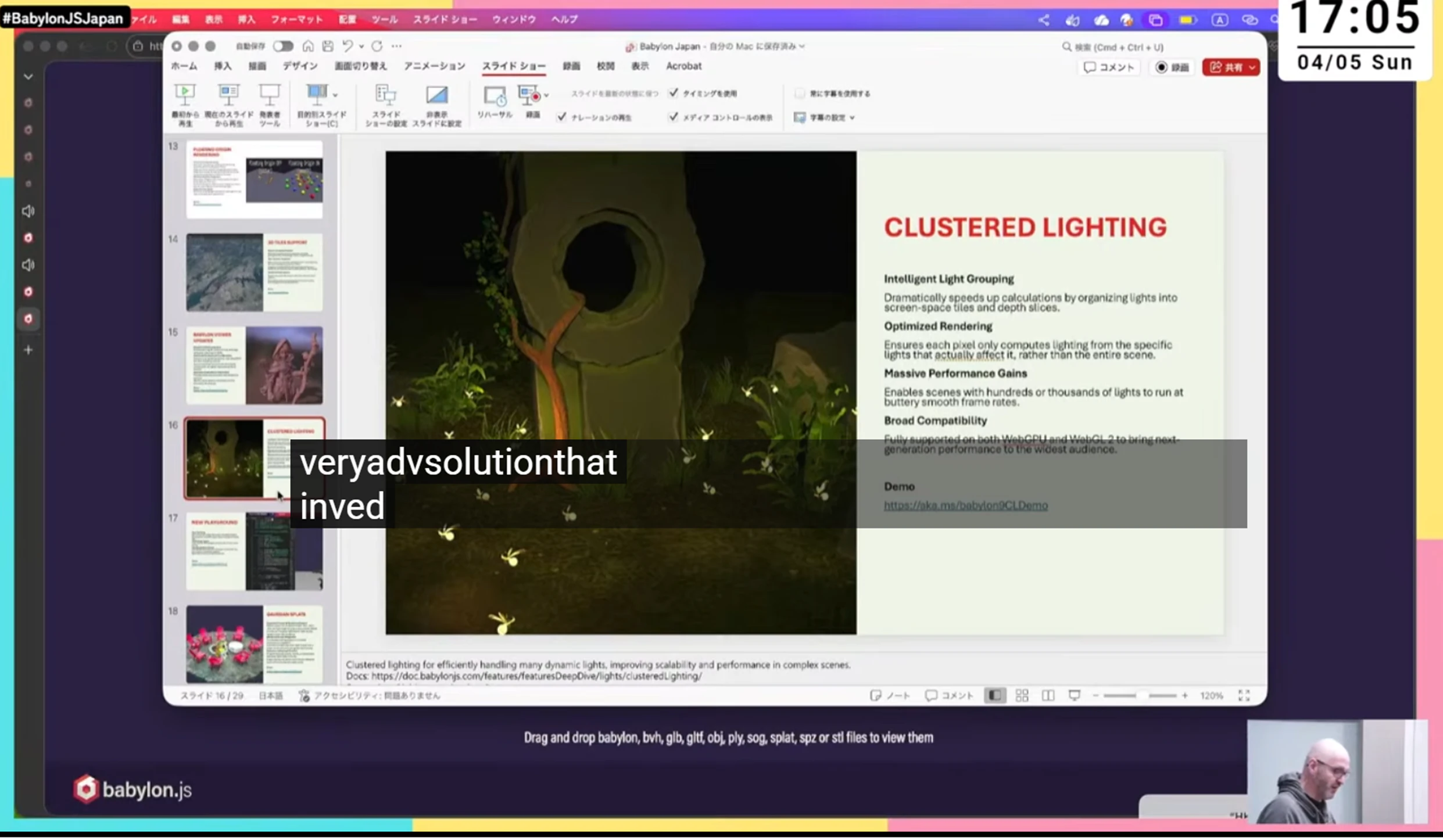Enable Always Use Subtitles checkbox
The height and width of the screenshot is (840, 1443).
tap(800, 94)
